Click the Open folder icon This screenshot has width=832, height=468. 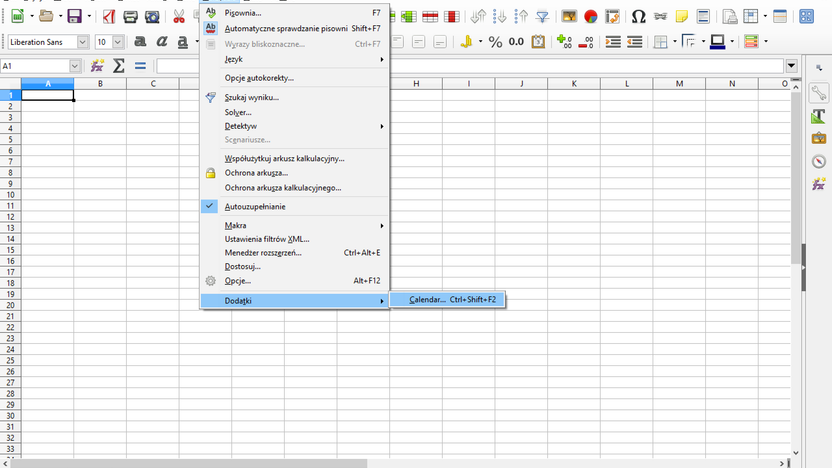pyautogui.click(x=46, y=16)
